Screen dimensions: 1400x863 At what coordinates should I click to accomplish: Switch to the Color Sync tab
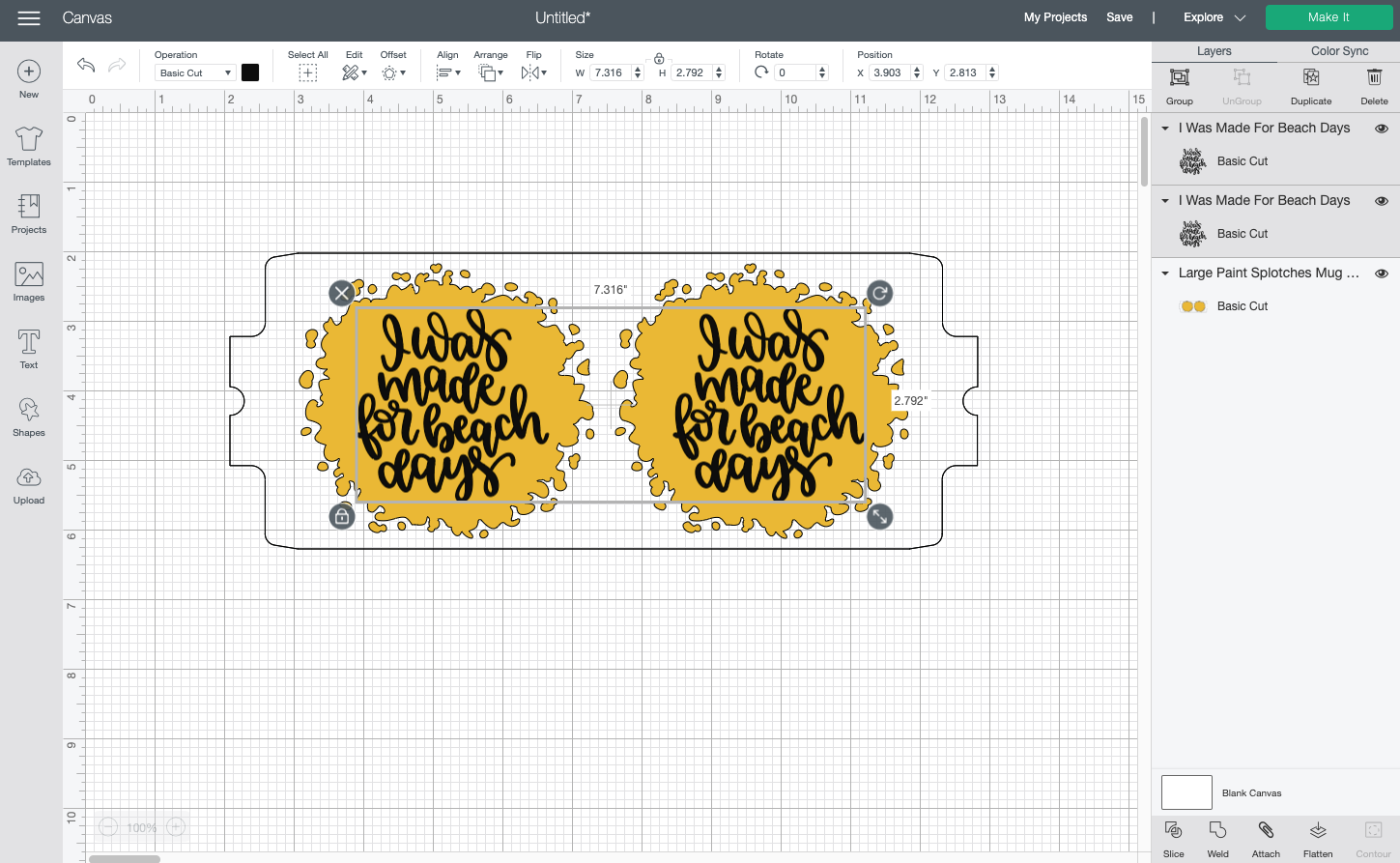tap(1339, 51)
